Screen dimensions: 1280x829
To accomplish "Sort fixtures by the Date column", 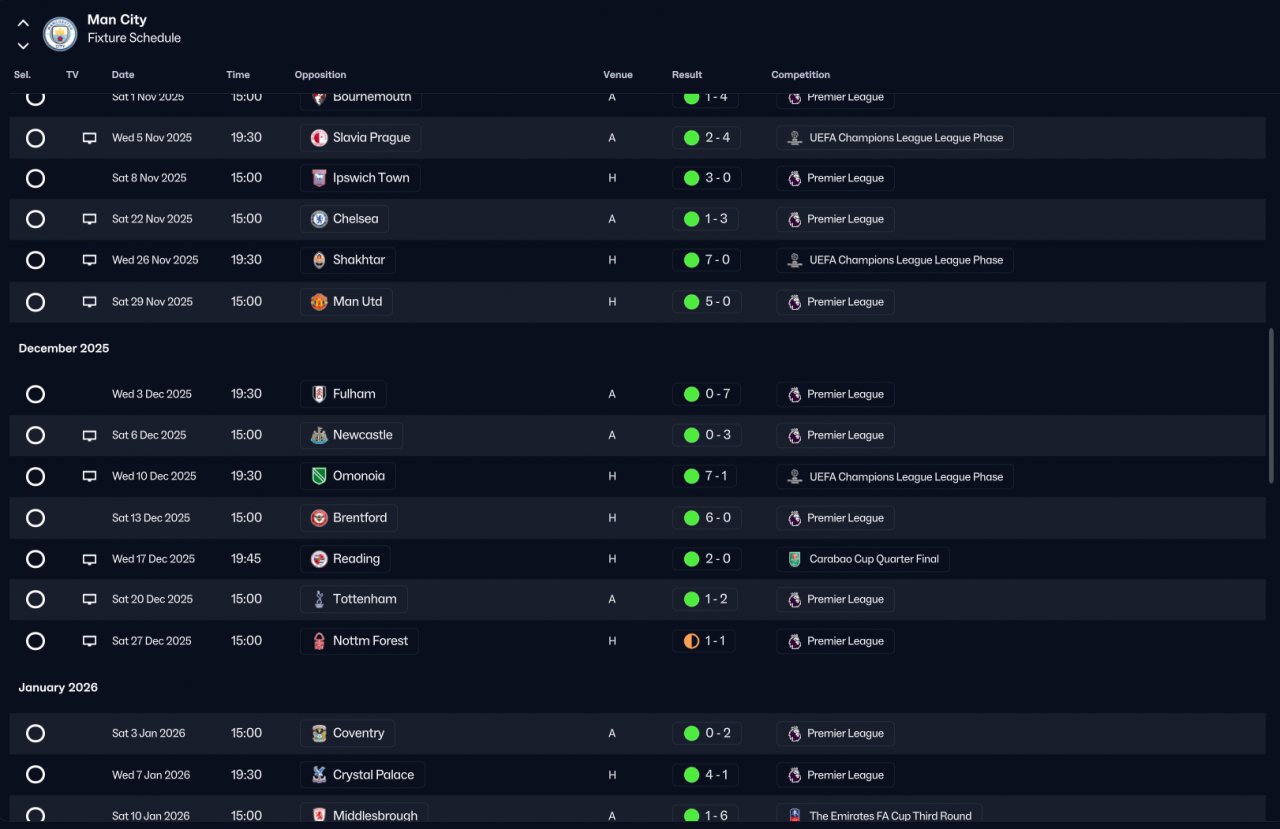I will pos(123,75).
